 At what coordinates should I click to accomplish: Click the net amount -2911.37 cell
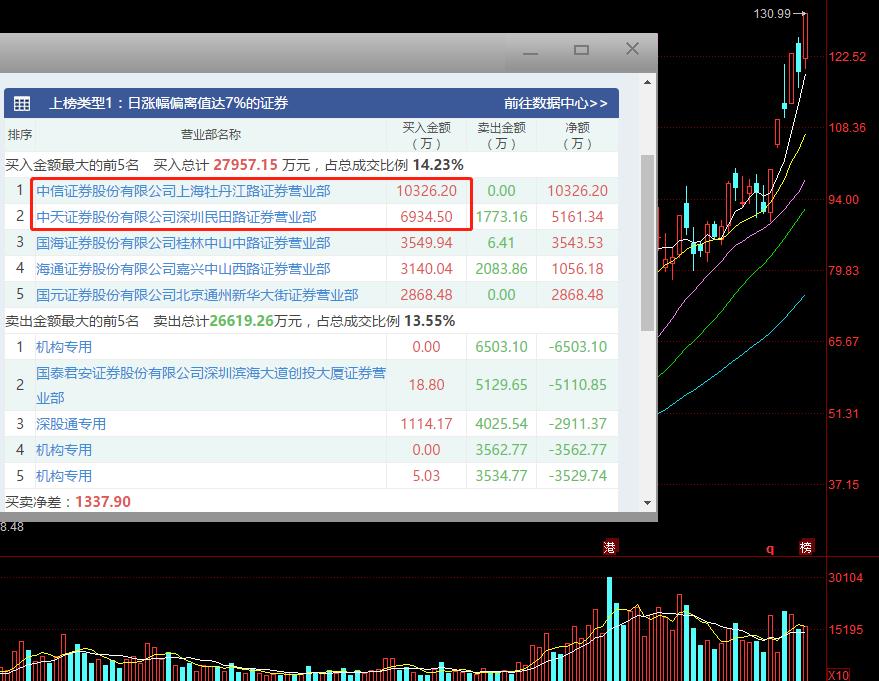[577, 424]
